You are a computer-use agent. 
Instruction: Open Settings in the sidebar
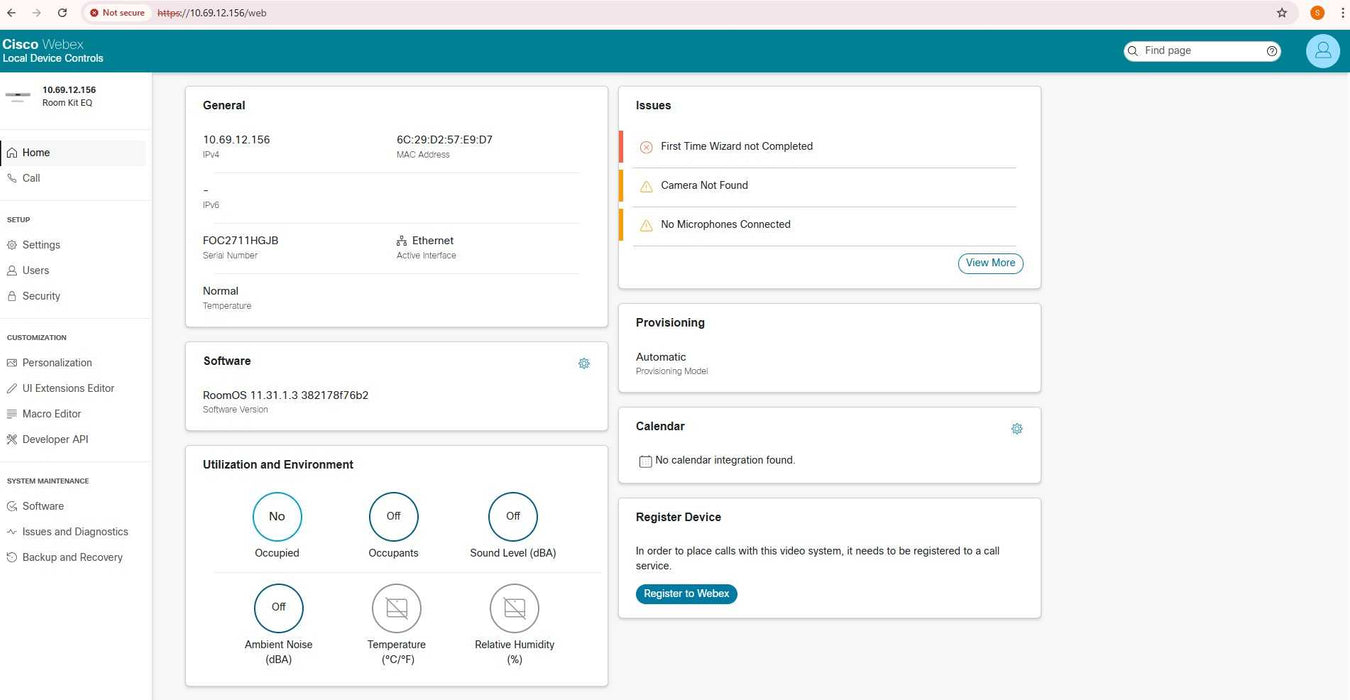point(41,245)
